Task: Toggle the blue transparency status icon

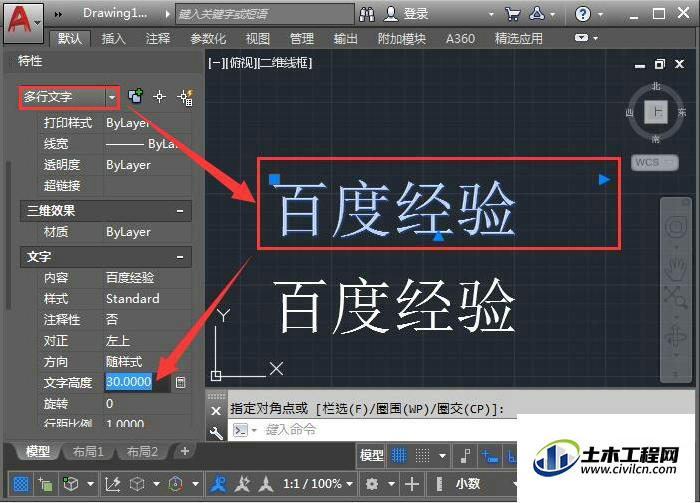Action: (x=21, y=484)
